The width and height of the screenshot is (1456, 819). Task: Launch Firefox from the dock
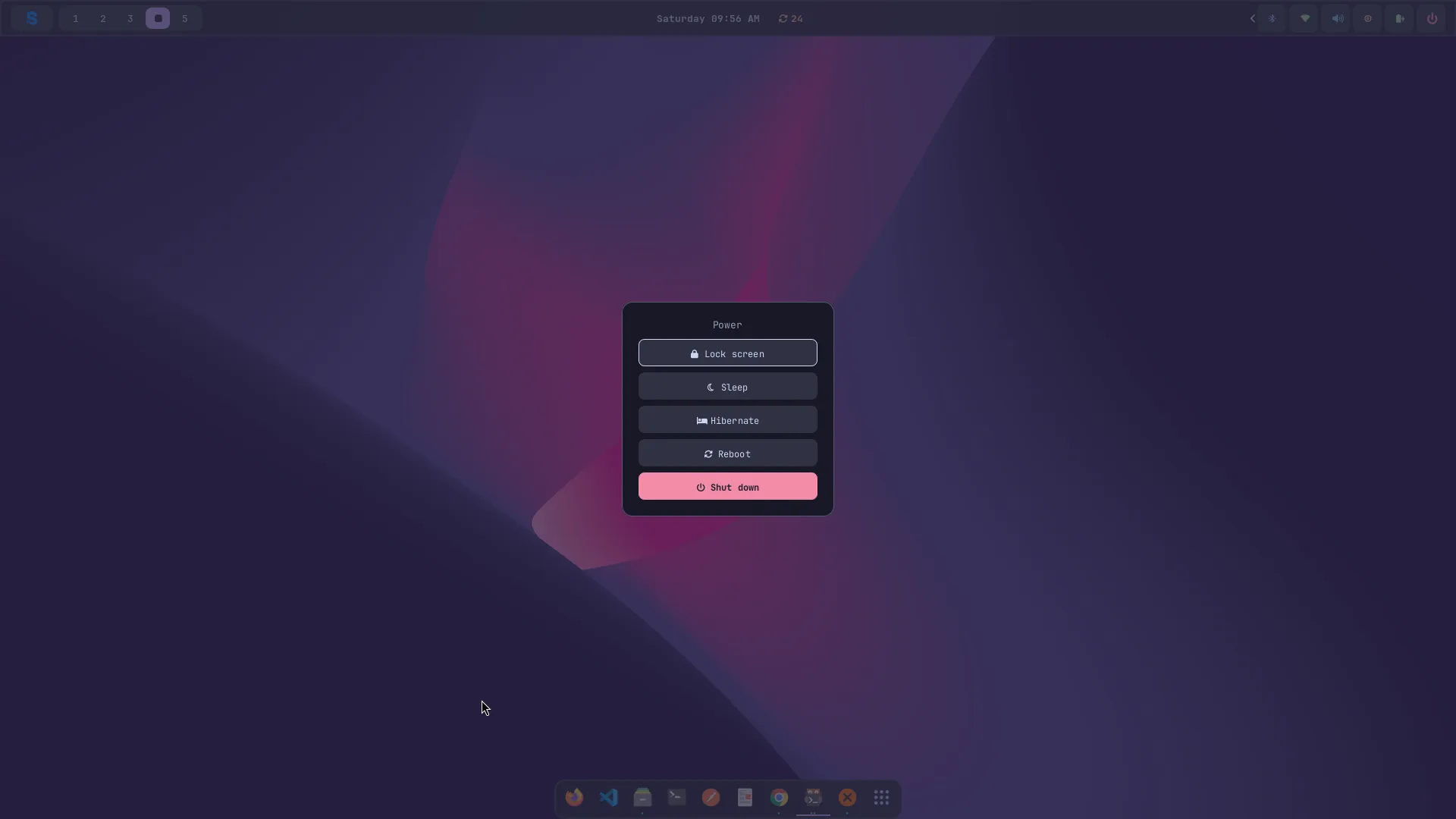[574, 797]
